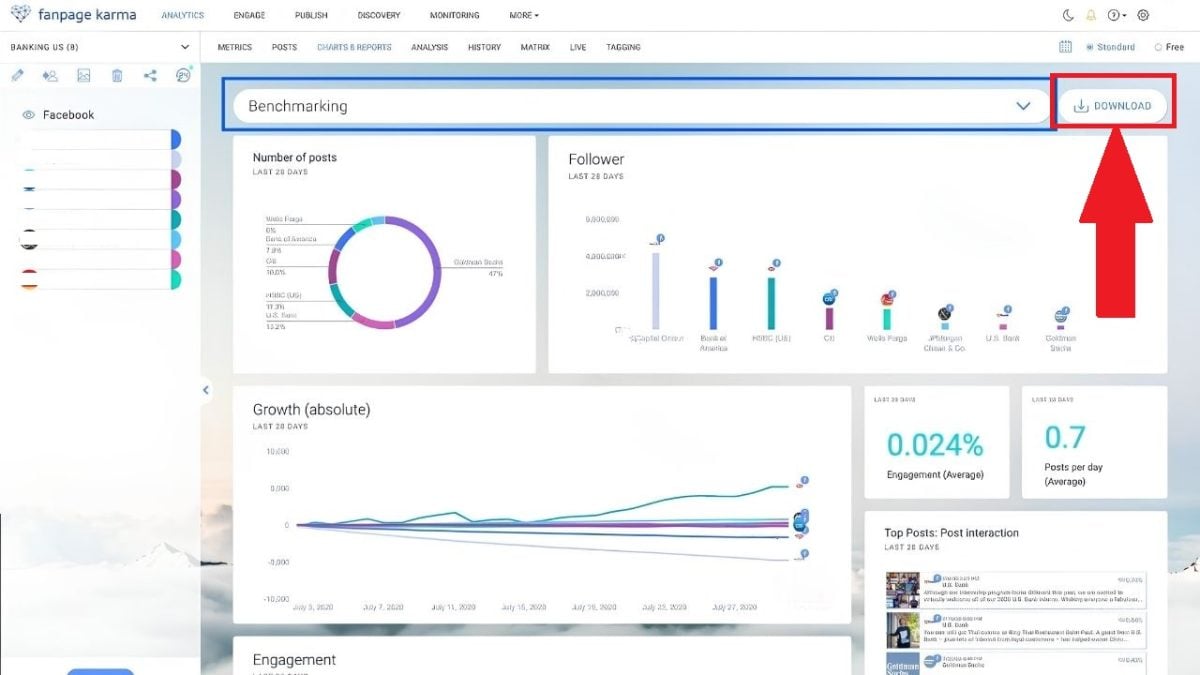This screenshot has height=675, width=1200.
Task: Click the Engagement section heading
Action: click(x=294, y=660)
